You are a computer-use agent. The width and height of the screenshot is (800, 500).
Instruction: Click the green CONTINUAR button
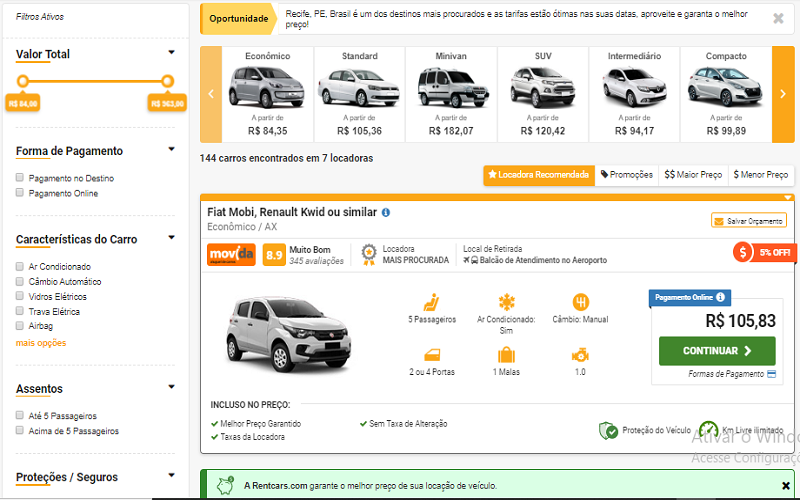click(717, 351)
